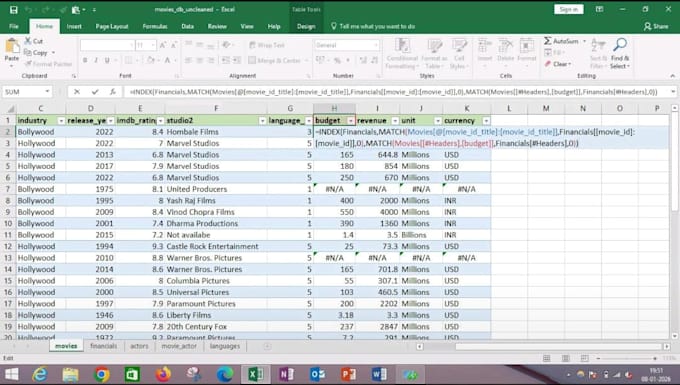Toggle Wrap Text

pyautogui.click(x=267, y=45)
